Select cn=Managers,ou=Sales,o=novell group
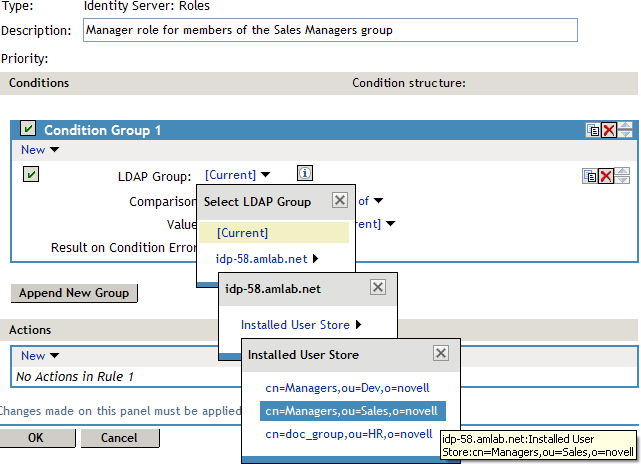The height and width of the screenshot is (464, 641). (x=351, y=411)
